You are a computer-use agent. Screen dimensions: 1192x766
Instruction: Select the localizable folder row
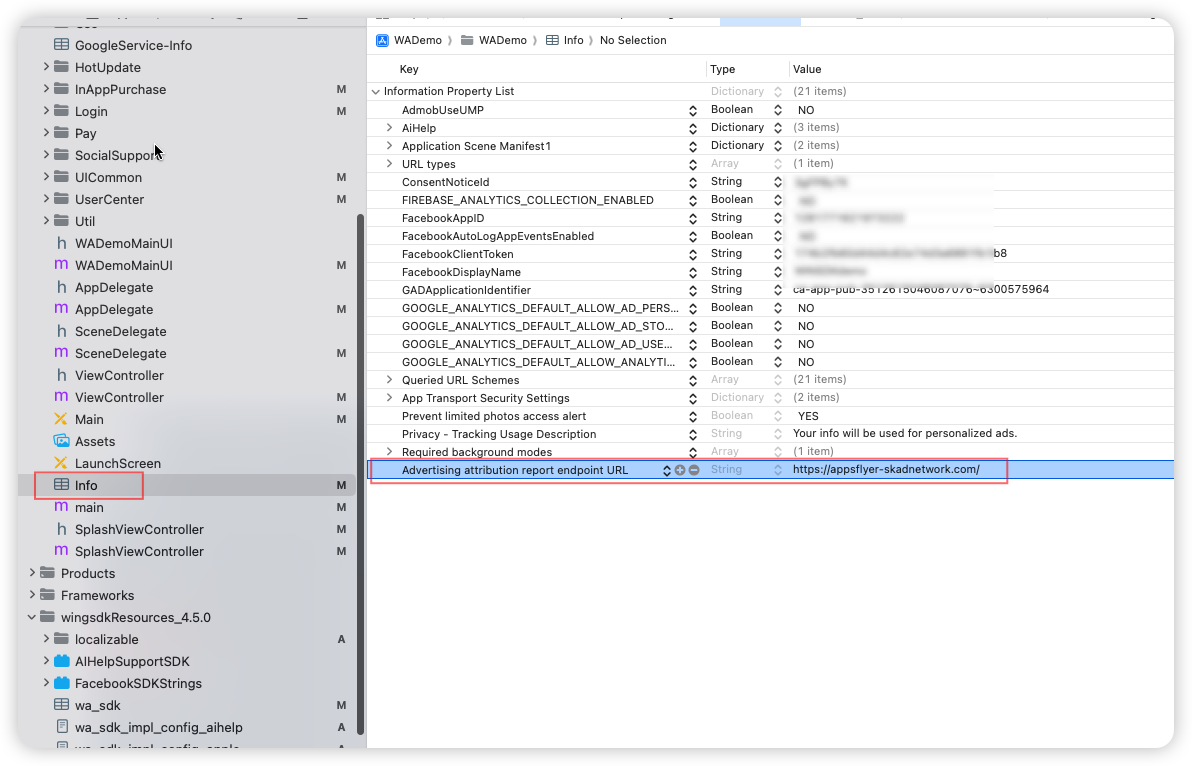188,639
